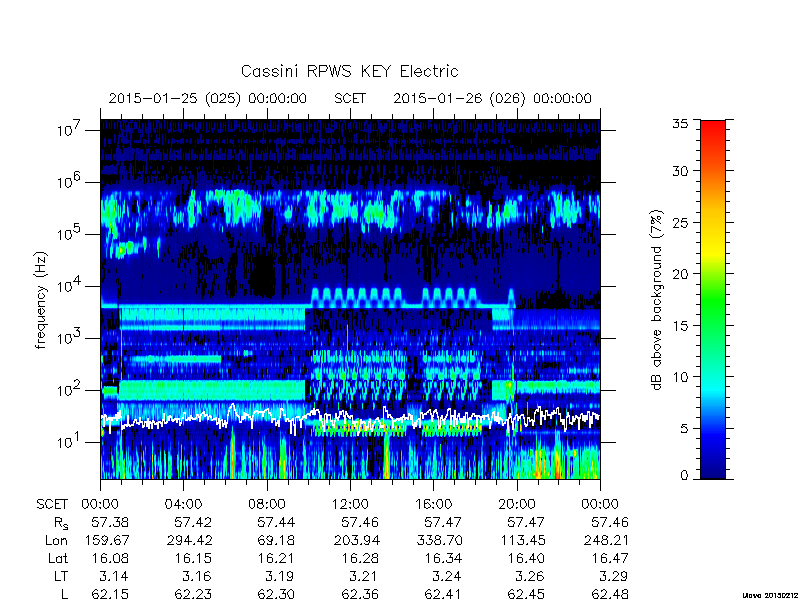This screenshot has width=800, height=600.
Task: Click the Lon row label
Action: pyautogui.click(x=56, y=540)
